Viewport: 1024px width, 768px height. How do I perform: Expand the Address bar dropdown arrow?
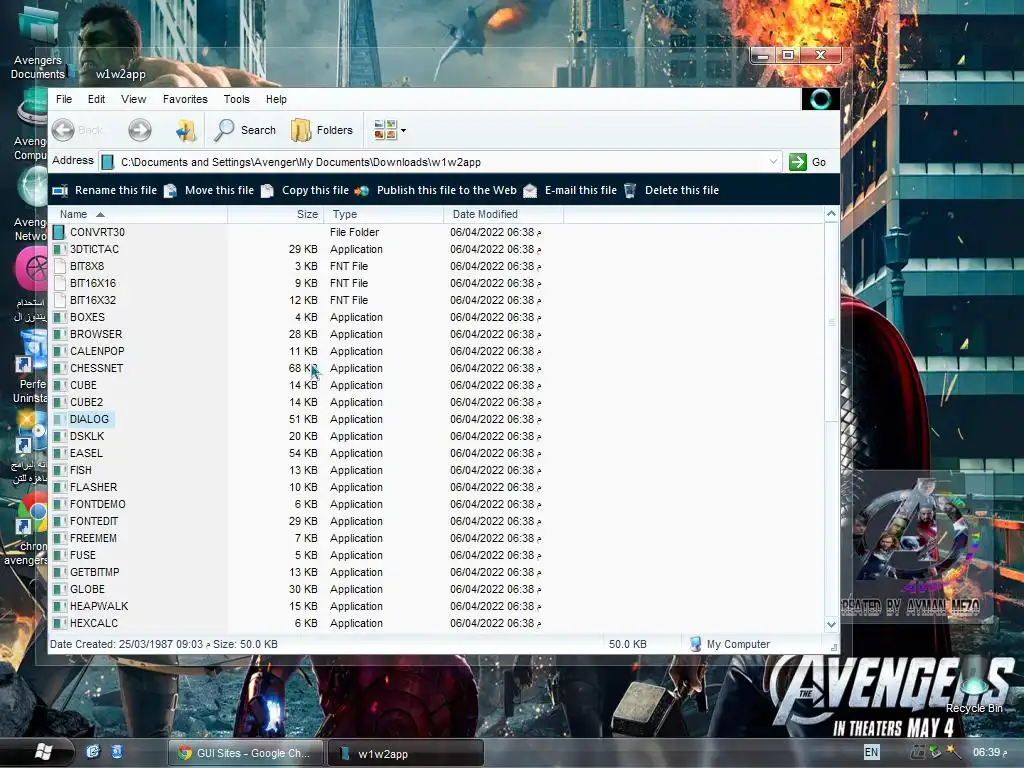[x=773, y=161]
